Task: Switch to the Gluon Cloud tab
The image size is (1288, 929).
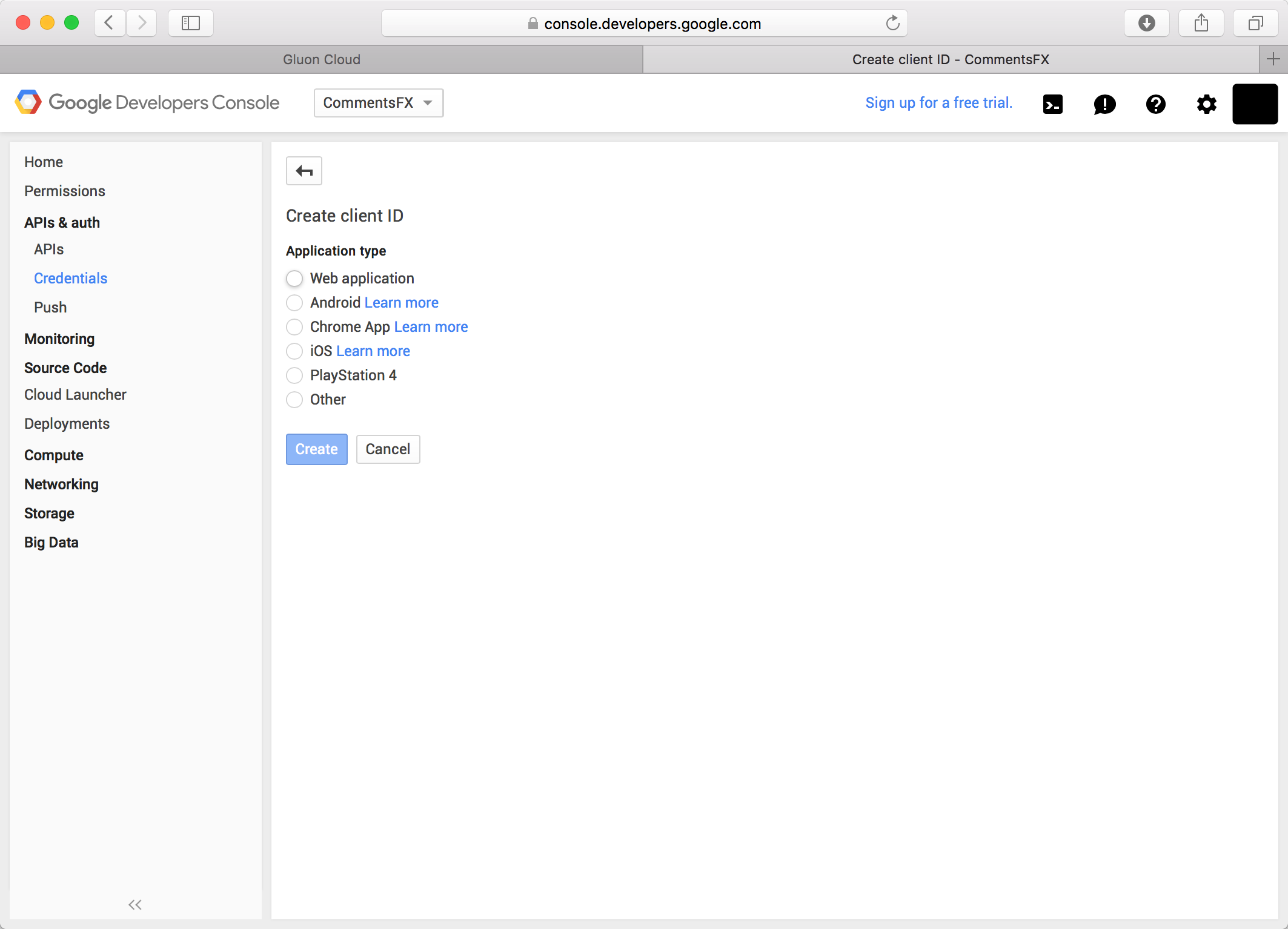Action: click(x=321, y=59)
